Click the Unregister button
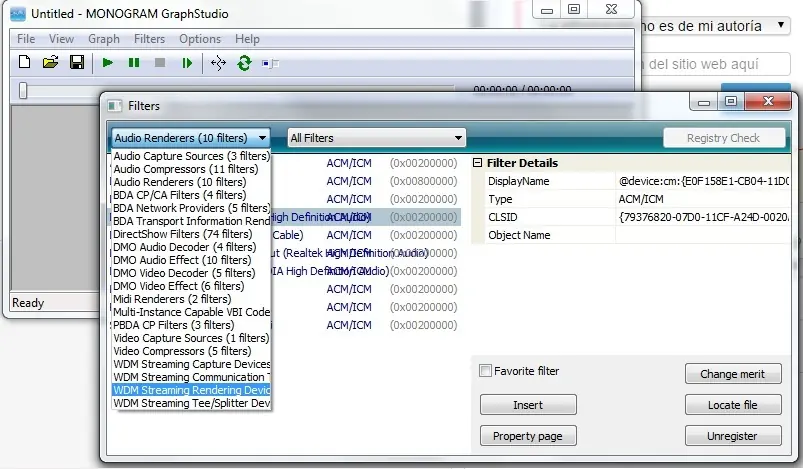803x469 pixels. (x=733, y=436)
